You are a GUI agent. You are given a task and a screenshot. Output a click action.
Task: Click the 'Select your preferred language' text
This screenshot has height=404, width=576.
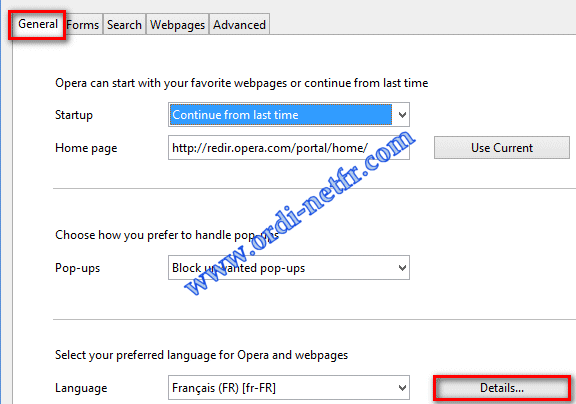click(x=136, y=355)
